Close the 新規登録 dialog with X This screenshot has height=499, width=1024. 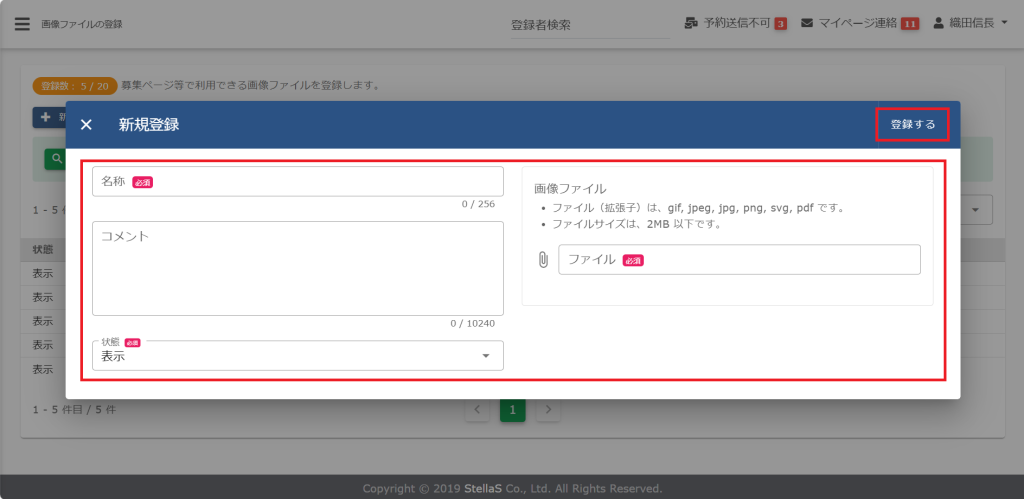click(x=86, y=125)
